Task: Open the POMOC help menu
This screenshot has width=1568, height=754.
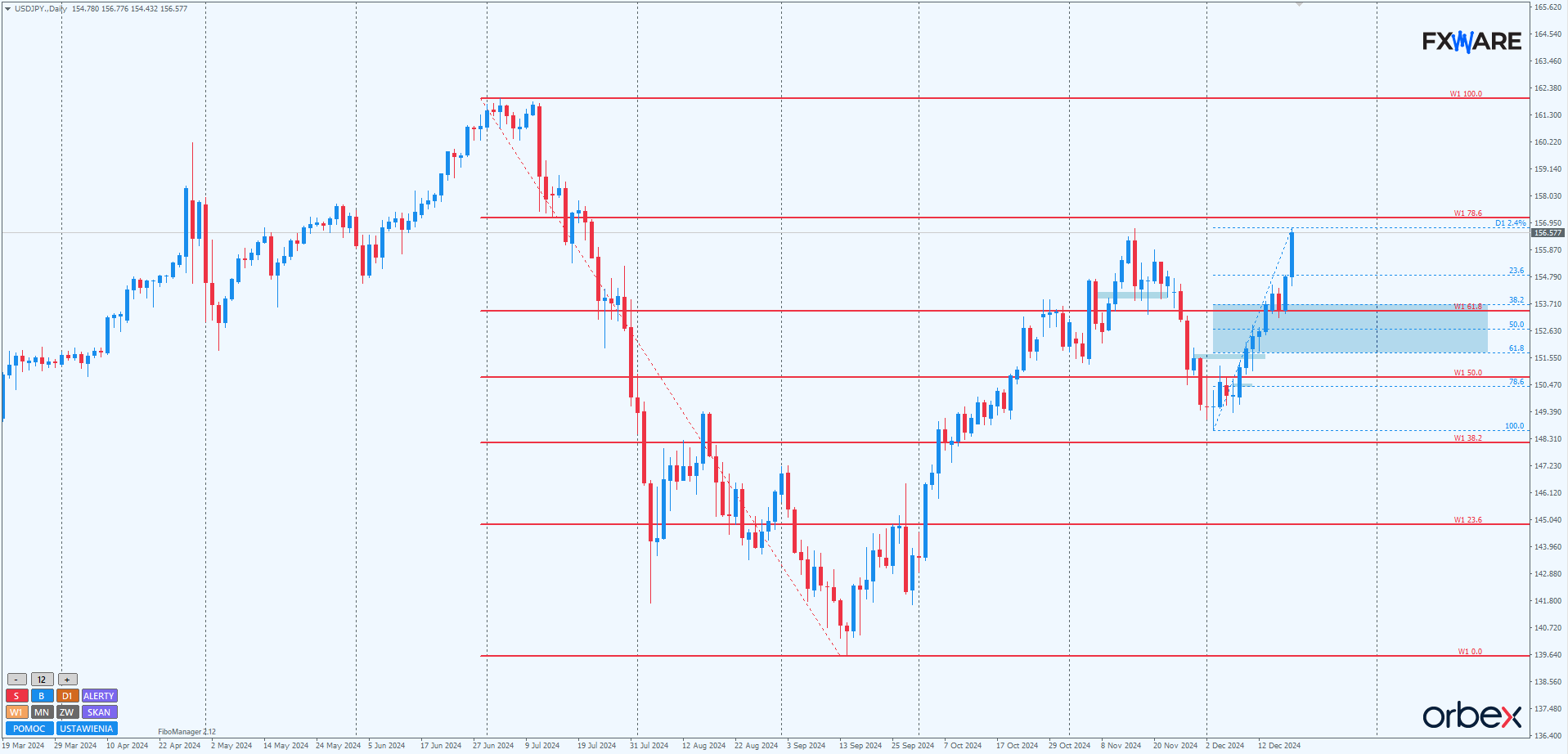Action: (x=29, y=729)
